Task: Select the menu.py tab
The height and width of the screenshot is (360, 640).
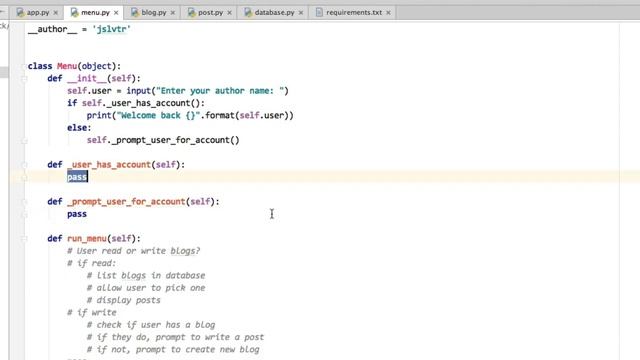Action: click(95, 13)
